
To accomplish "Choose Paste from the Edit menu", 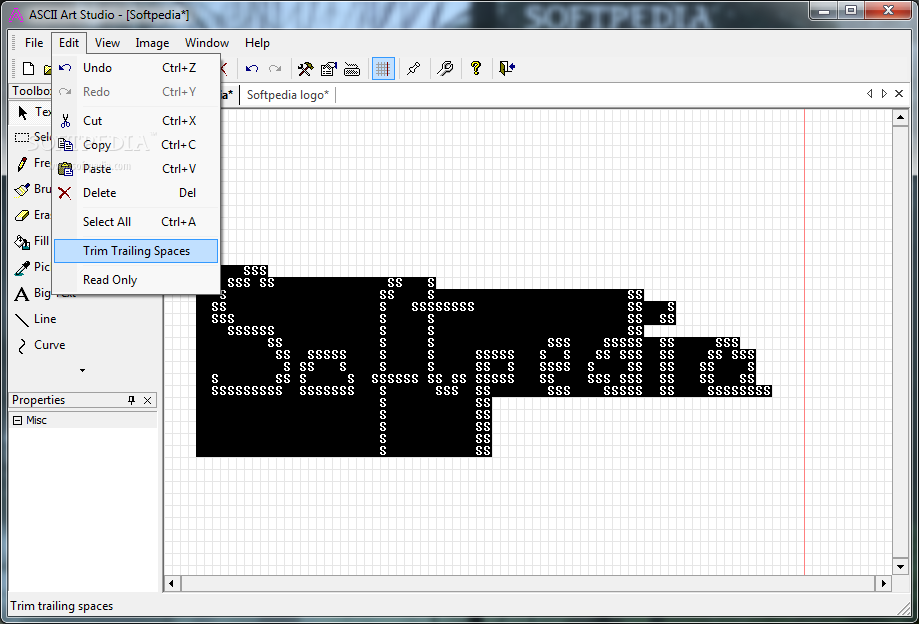I will coord(136,169).
